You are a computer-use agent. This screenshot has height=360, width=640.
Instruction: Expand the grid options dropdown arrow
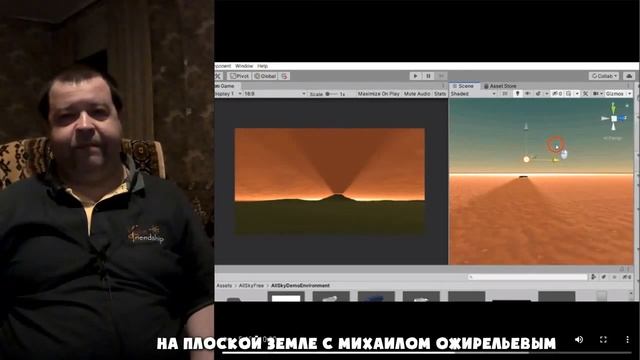point(577,94)
